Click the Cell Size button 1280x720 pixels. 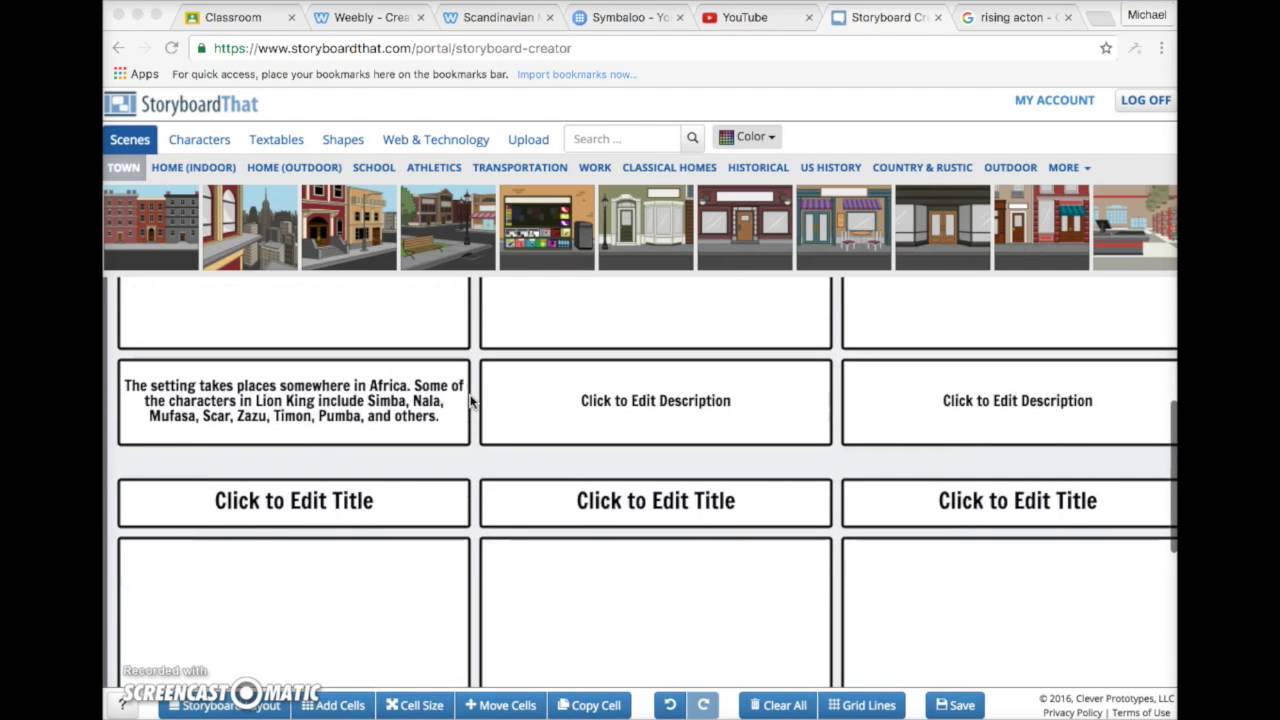(414, 705)
